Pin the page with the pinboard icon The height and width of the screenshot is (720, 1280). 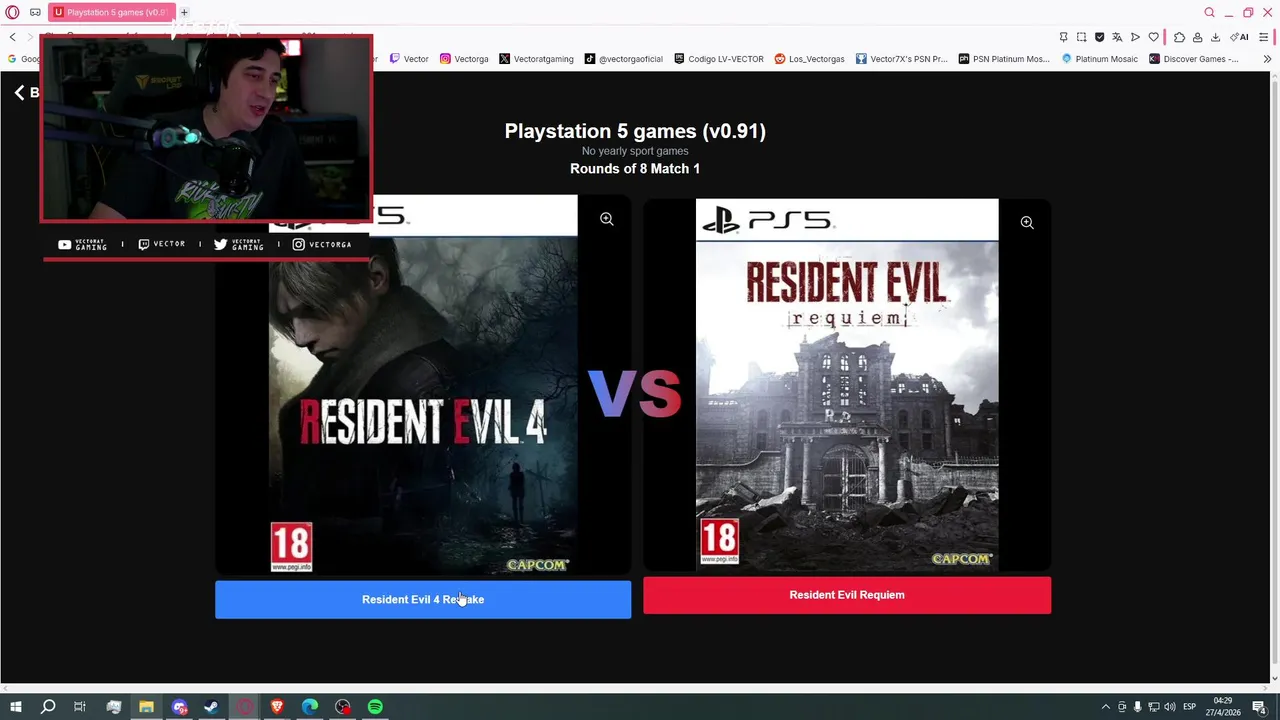[x=1063, y=37]
